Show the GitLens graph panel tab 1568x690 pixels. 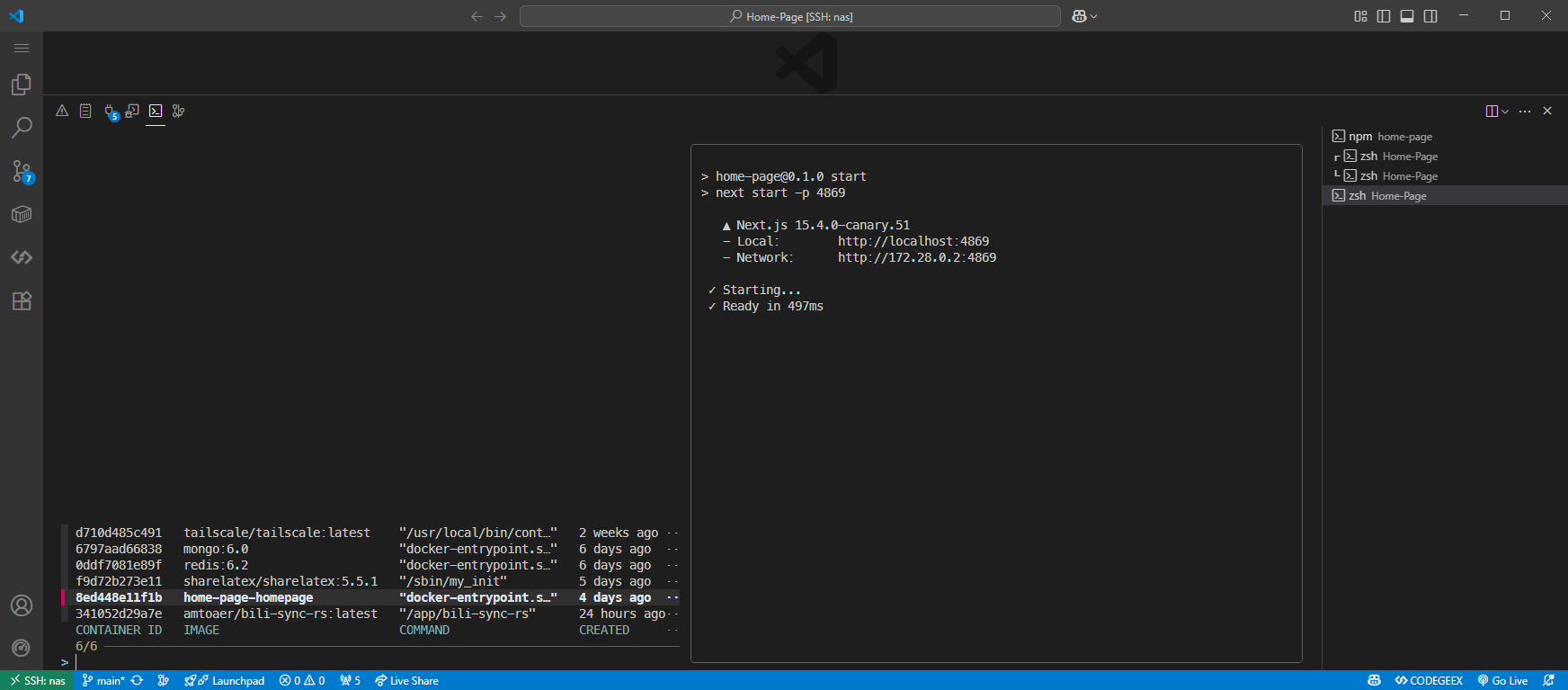[179, 111]
